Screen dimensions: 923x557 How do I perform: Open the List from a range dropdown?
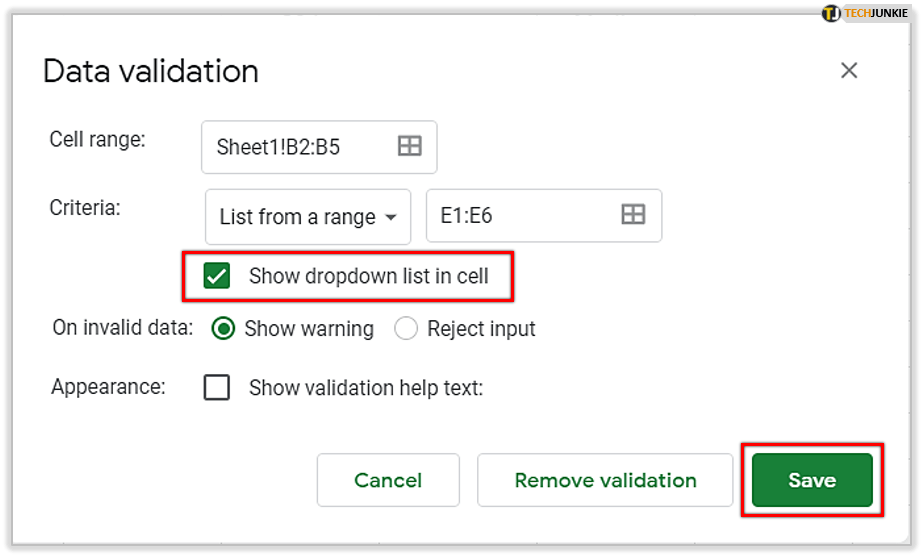tap(308, 217)
